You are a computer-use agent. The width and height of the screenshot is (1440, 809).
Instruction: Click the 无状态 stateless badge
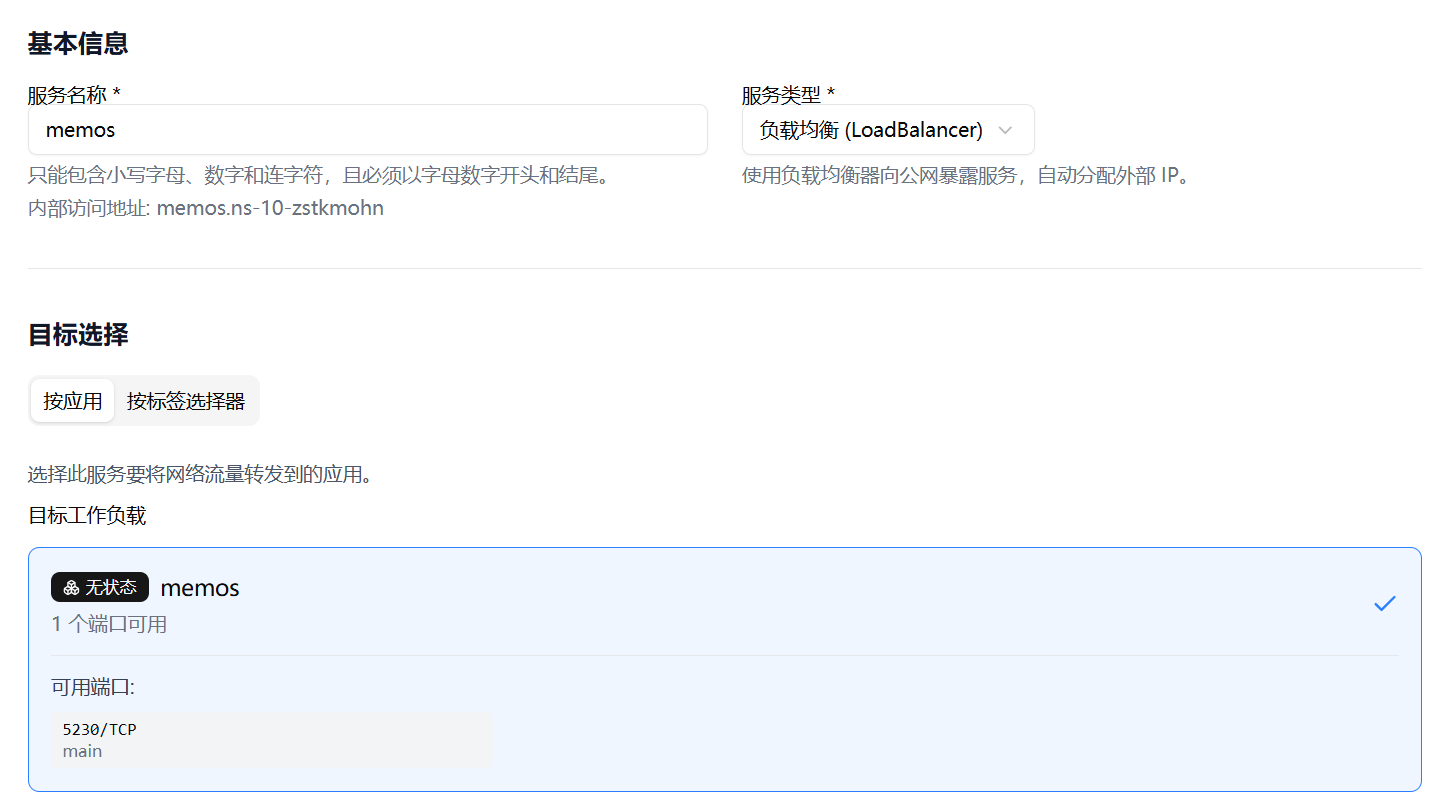pos(99,587)
